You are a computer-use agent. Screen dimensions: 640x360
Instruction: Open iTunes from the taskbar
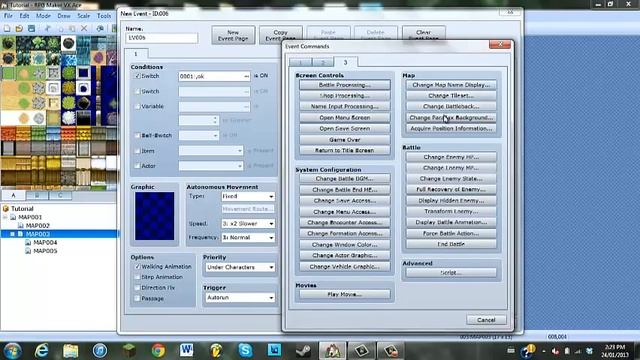(100, 350)
